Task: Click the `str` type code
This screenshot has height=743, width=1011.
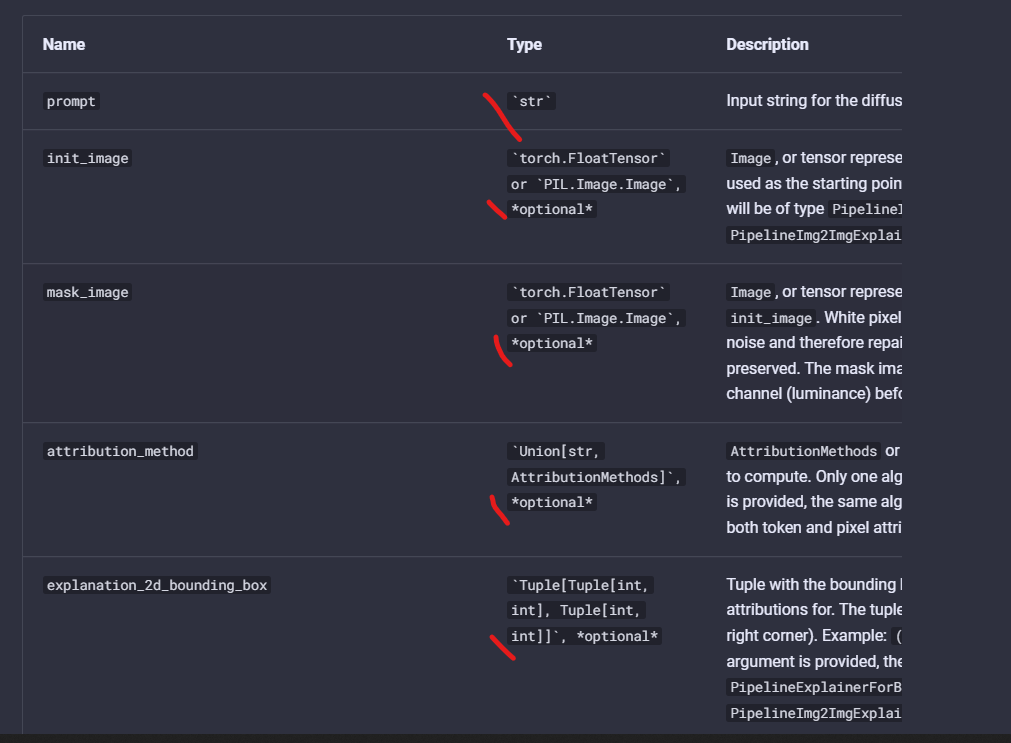Action: (x=531, y=101)
